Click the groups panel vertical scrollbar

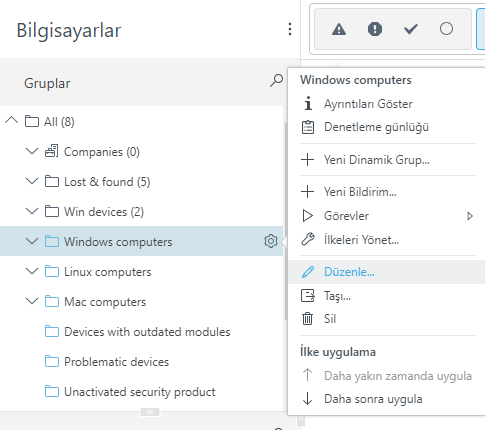[x=286, y=222]
